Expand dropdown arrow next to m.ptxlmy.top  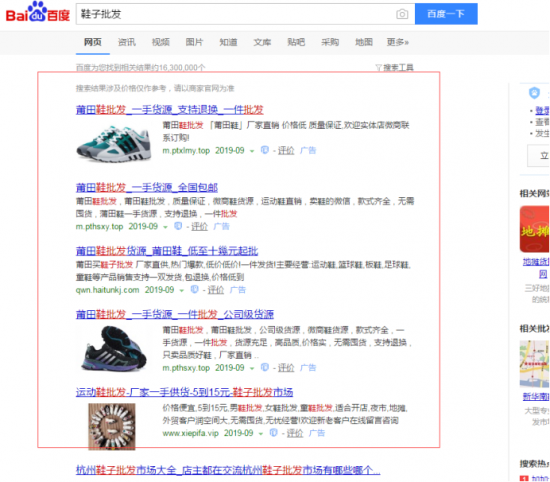[252, 151]
